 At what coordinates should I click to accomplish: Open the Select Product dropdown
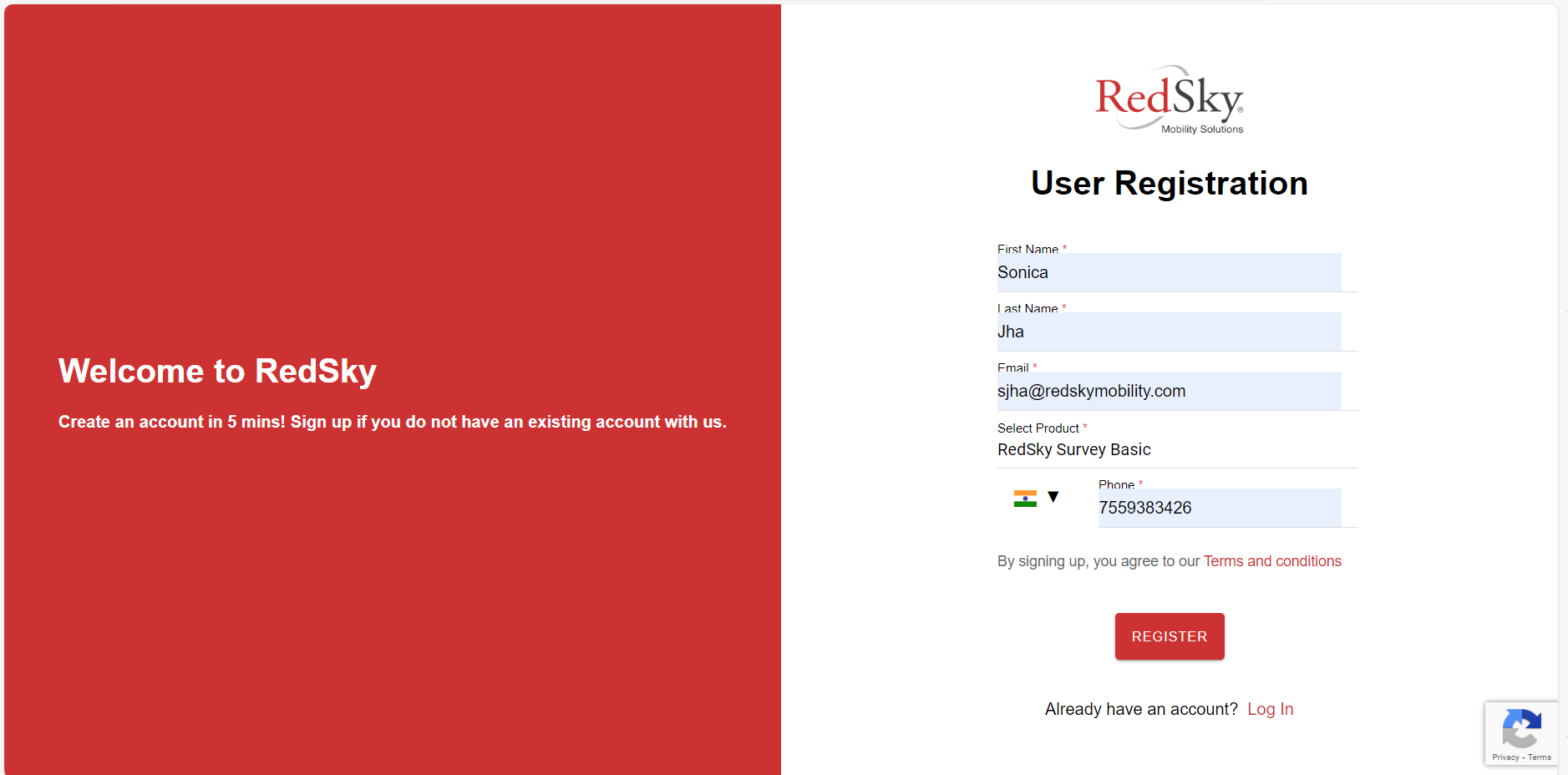[1177, 449]
